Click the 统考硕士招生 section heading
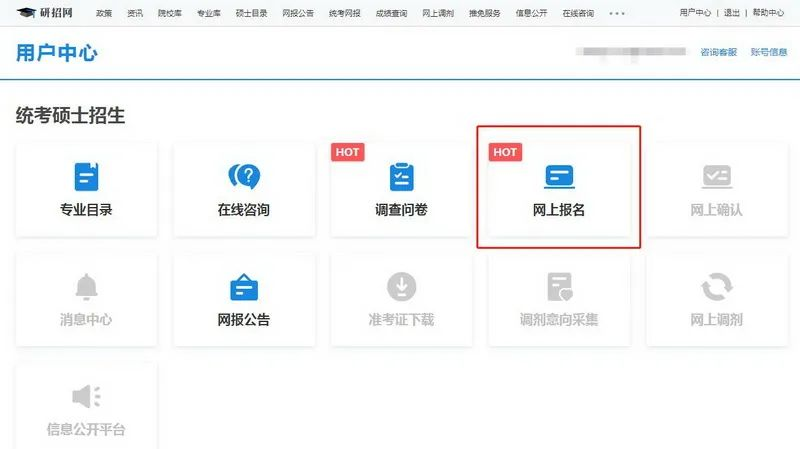This screenshot has width=800, height=449. [x=70, y=115]
